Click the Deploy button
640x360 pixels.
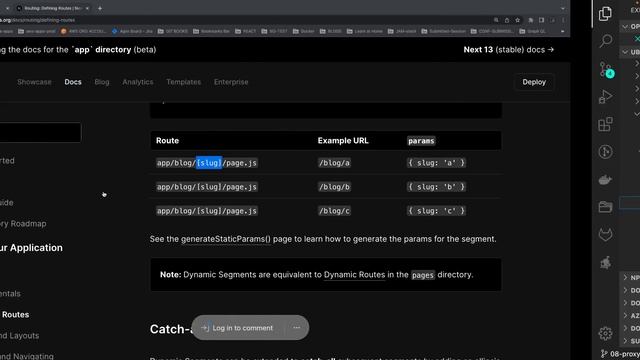(534, 82)
